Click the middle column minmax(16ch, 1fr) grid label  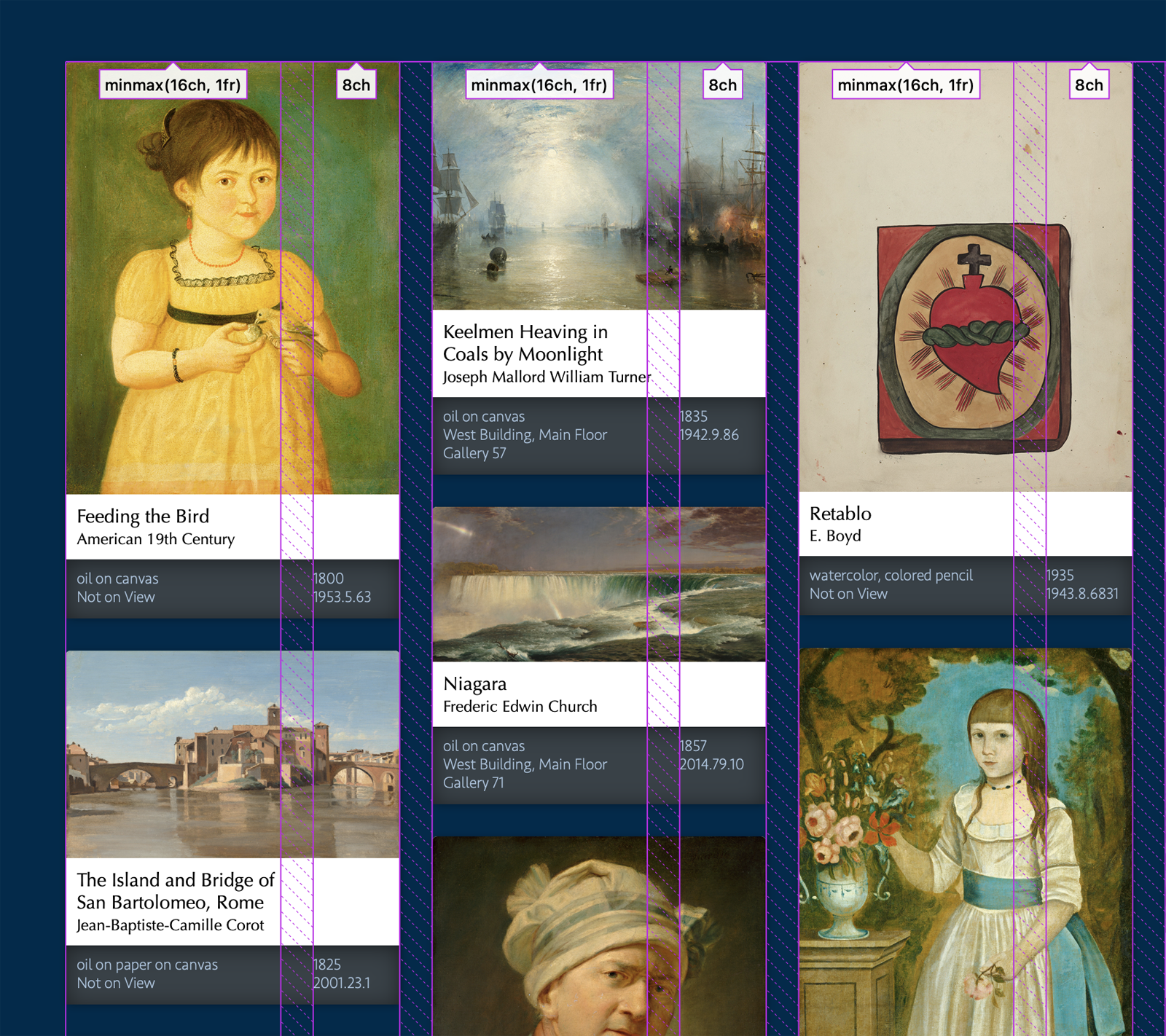539,85
